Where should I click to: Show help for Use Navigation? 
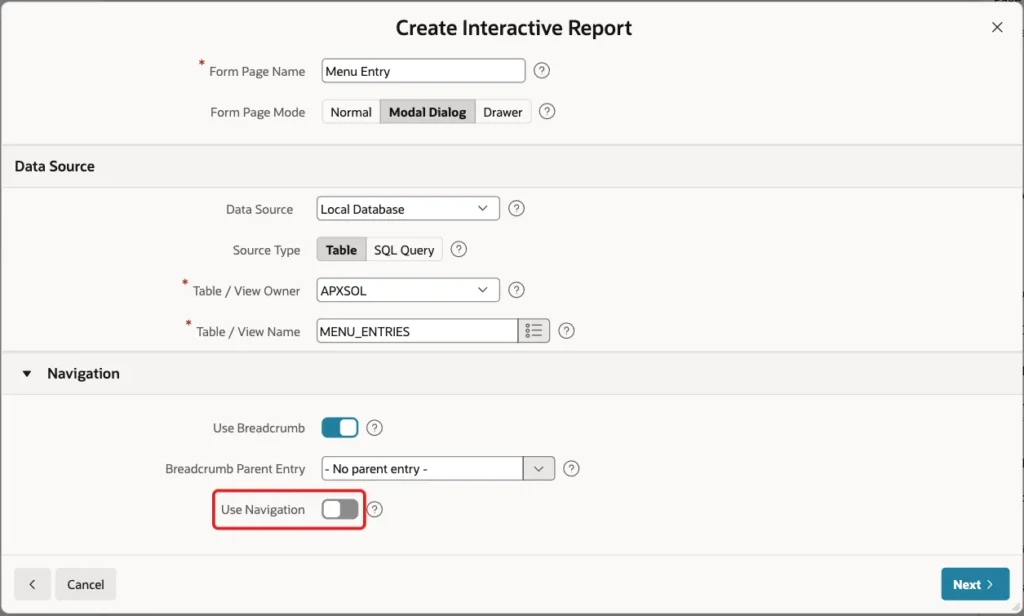click(375, 510)
